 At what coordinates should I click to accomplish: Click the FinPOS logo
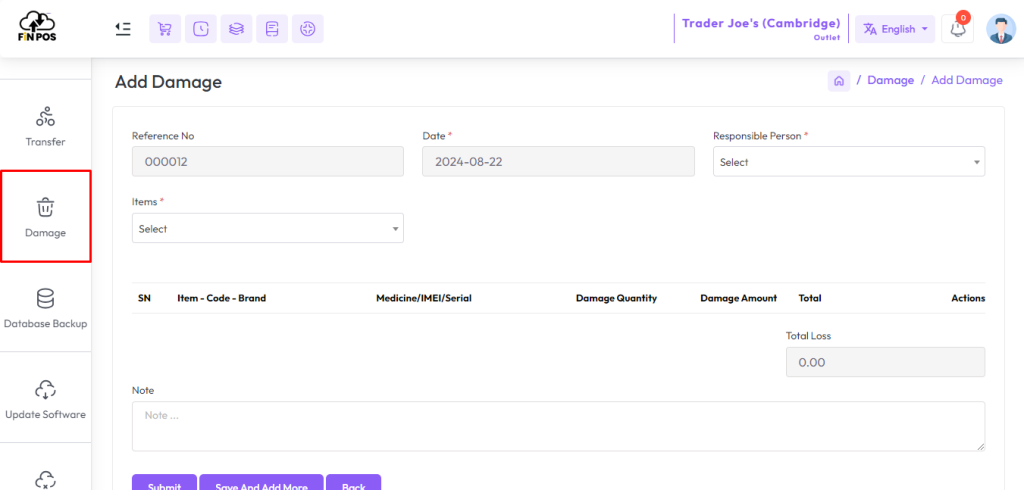(37, 27)
